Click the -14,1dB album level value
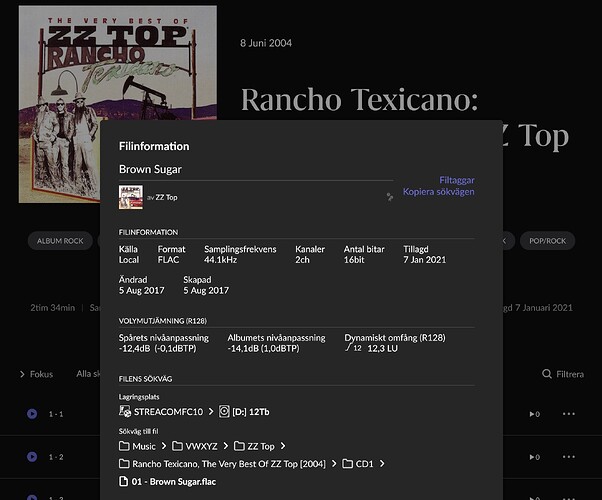This screenshot has height=500, width=602. point(243,348)
